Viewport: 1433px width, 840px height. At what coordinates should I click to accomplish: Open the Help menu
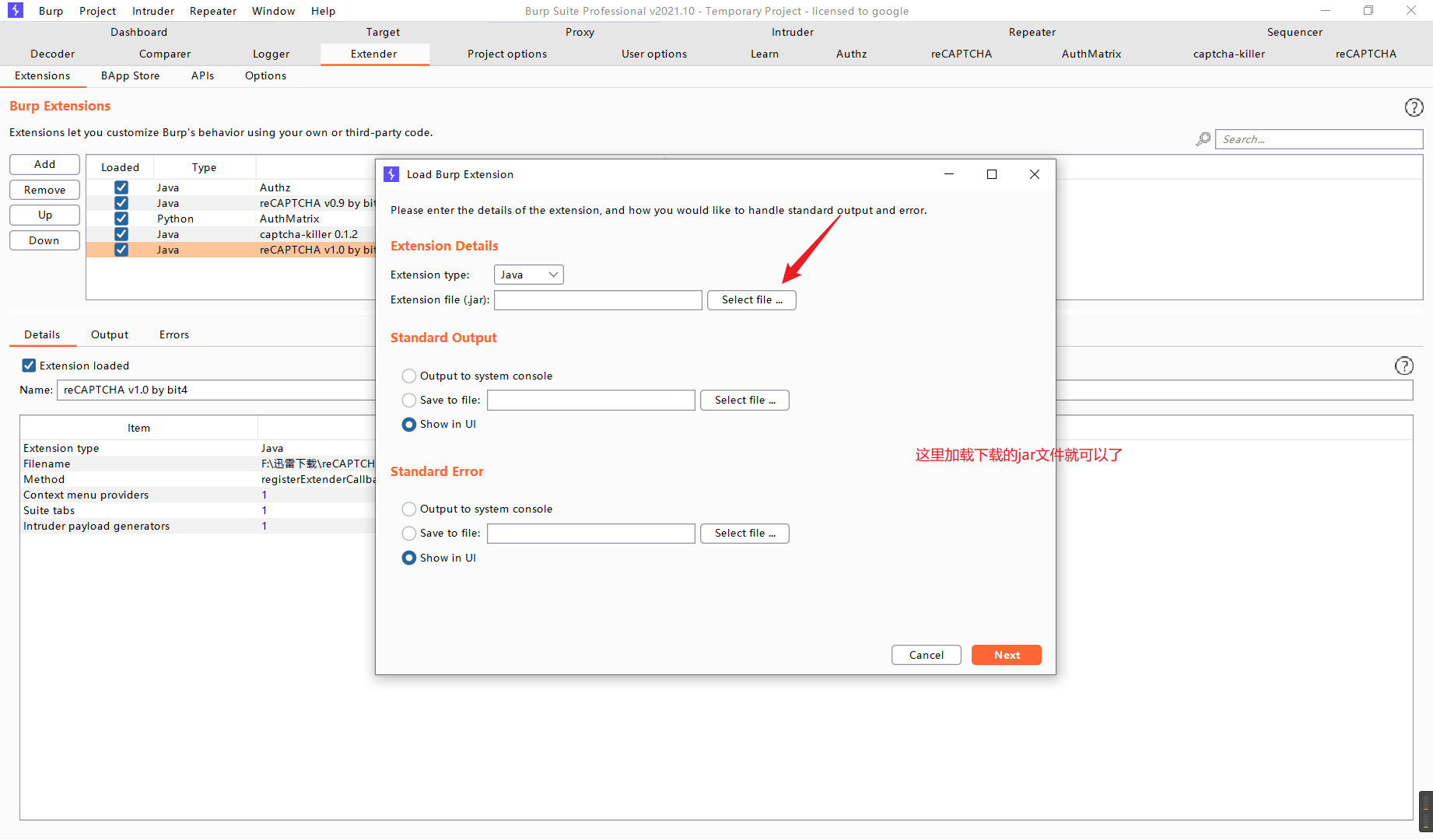(x=324, y=11)
